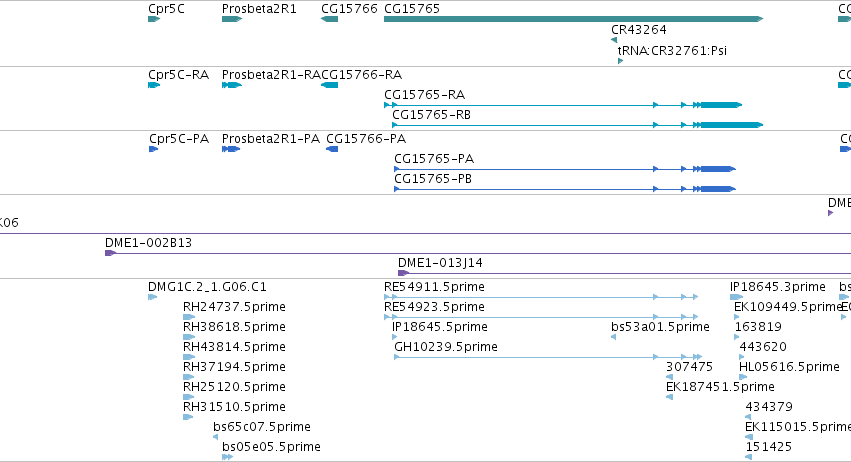Select the CG15765-RA transcript line

563,105
